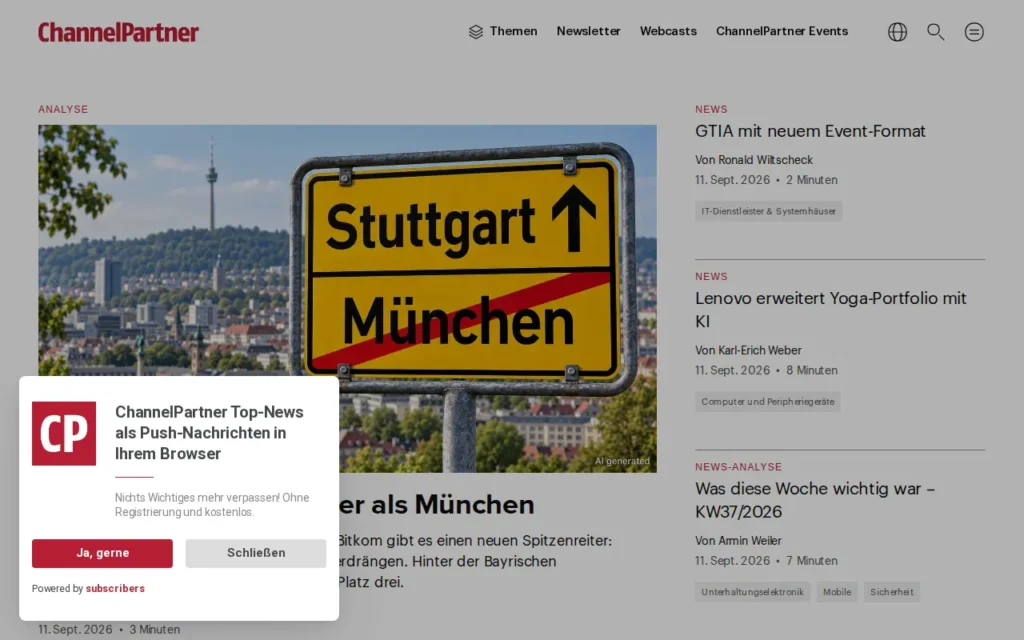Click the CP logo in the push popup
Viewport: 1024px width, 640px height.
click(x=64, y=433)
